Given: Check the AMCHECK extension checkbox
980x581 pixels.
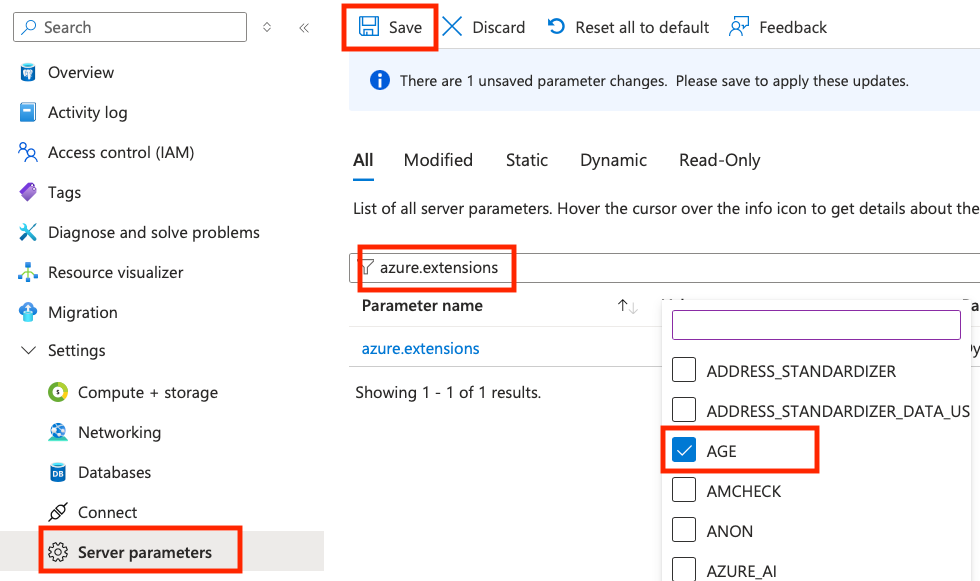Looking at the screenshot, I should point(684,490).
